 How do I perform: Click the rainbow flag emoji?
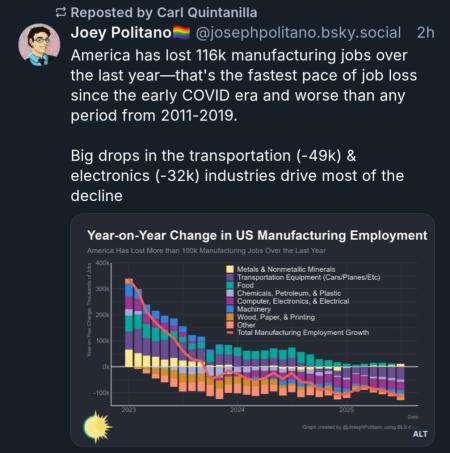pyautogui.click(x=182, y=33)
